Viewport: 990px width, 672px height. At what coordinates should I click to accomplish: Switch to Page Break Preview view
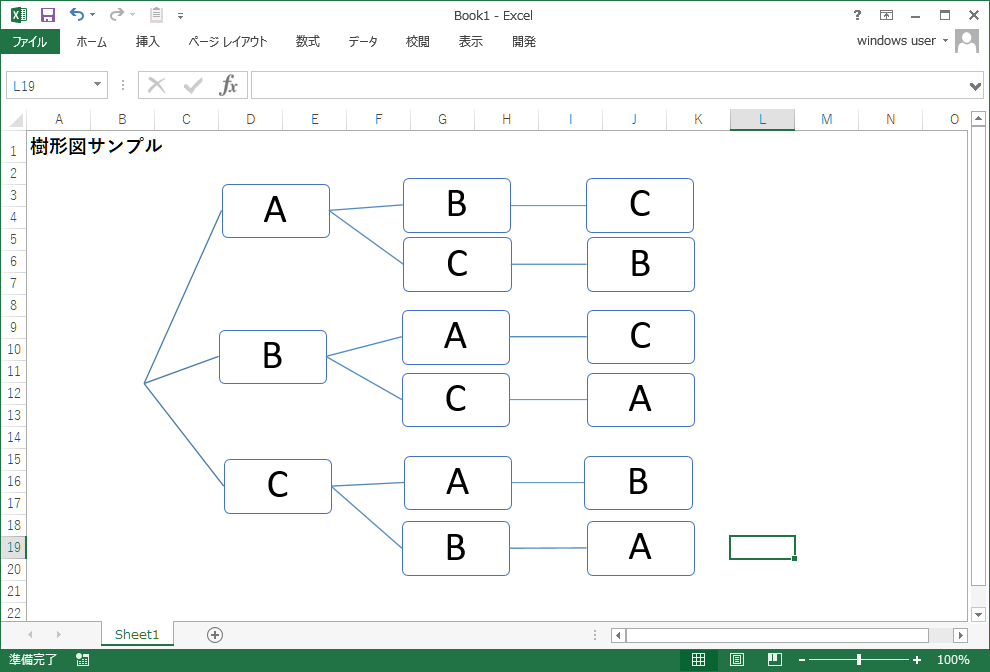774,660
